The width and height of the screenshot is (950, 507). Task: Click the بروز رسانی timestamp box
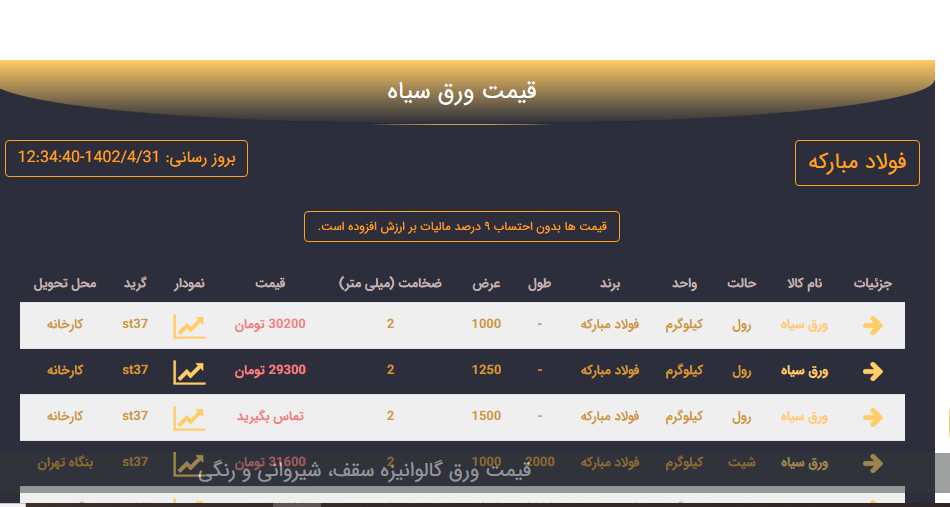[x=127, y=158]
